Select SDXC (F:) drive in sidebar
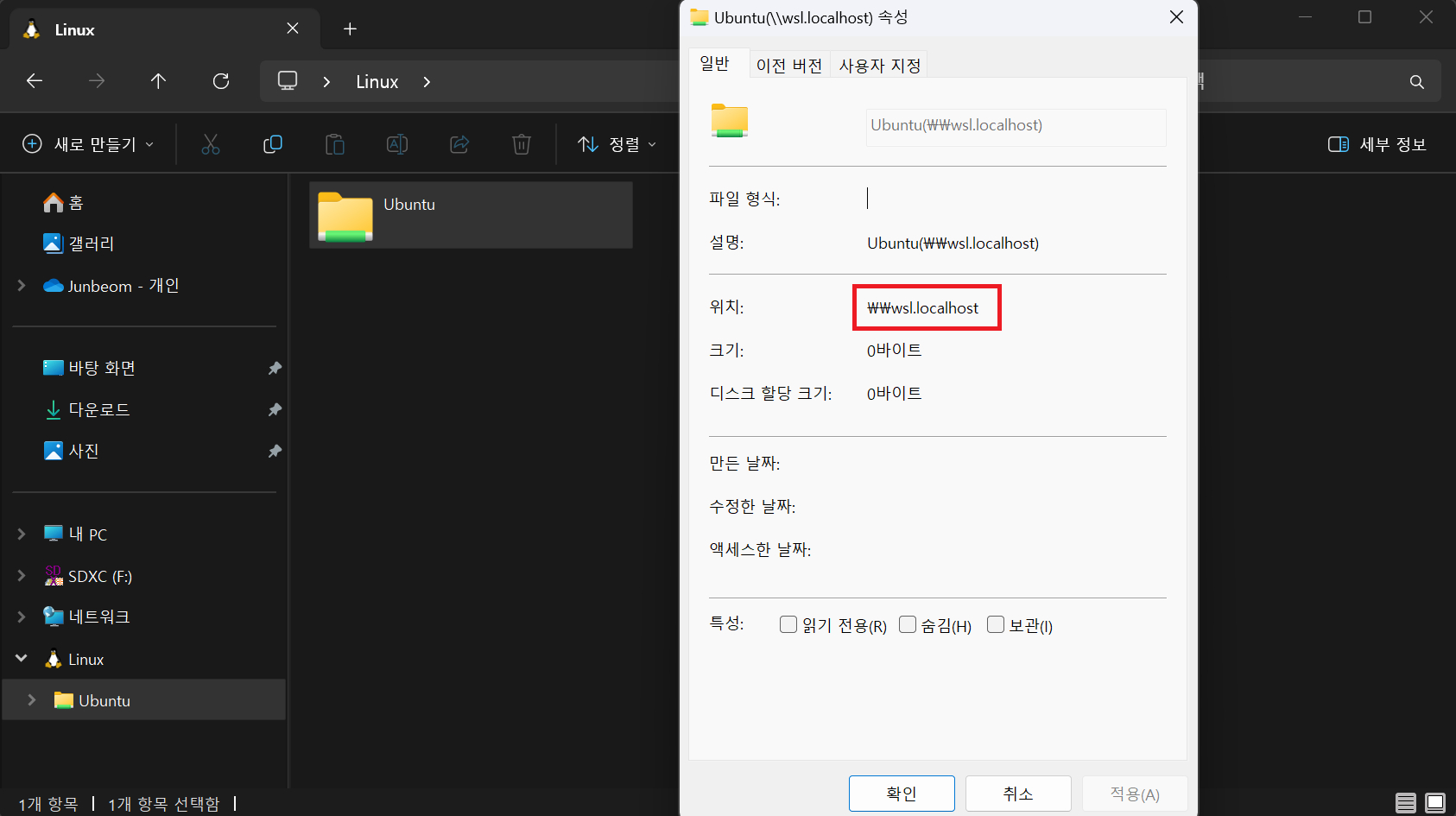Screen dimensions: 1456x816 (88, 576)
